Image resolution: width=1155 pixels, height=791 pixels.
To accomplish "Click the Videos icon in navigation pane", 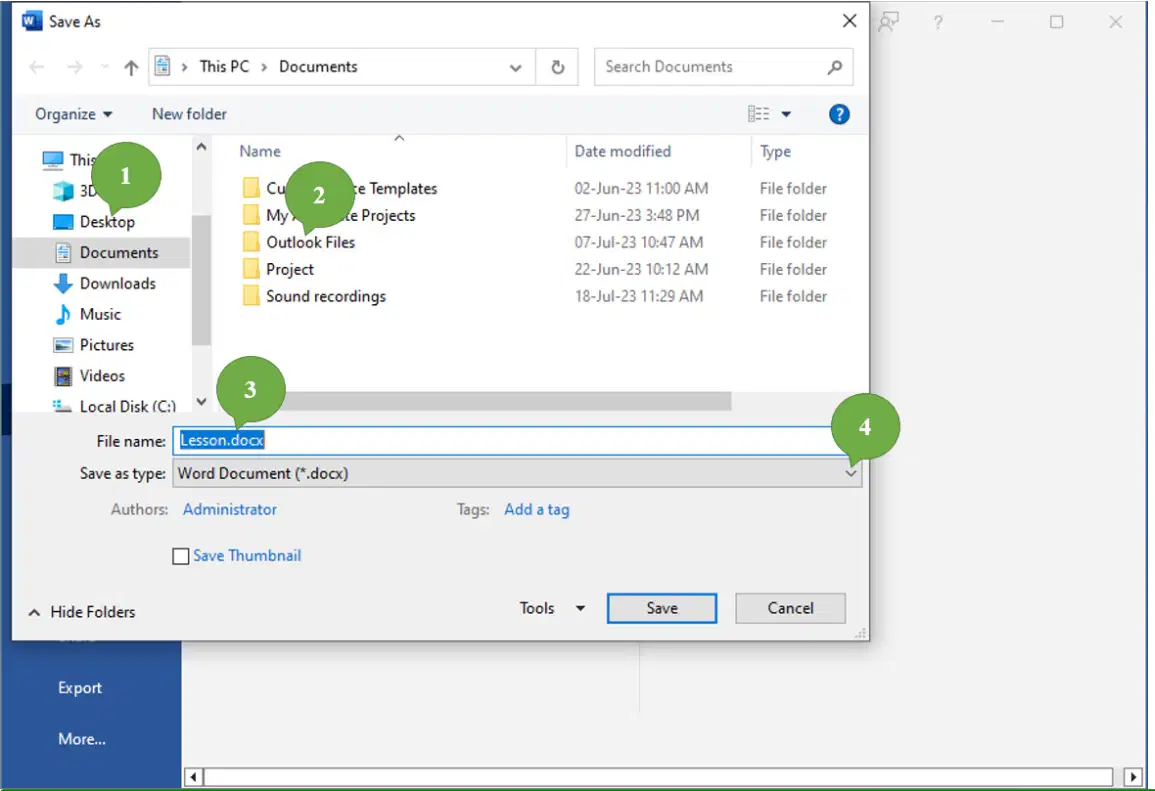I will [63, 376].
